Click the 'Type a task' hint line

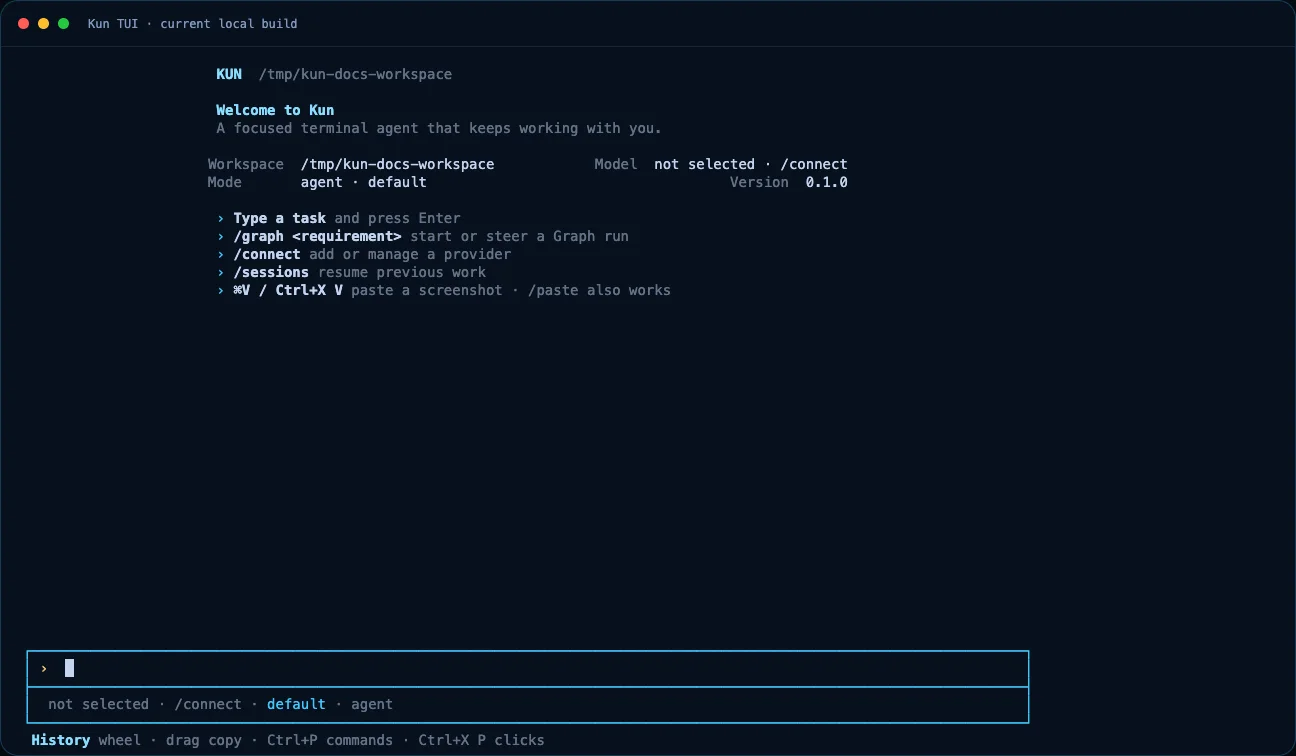pos(339,218)
